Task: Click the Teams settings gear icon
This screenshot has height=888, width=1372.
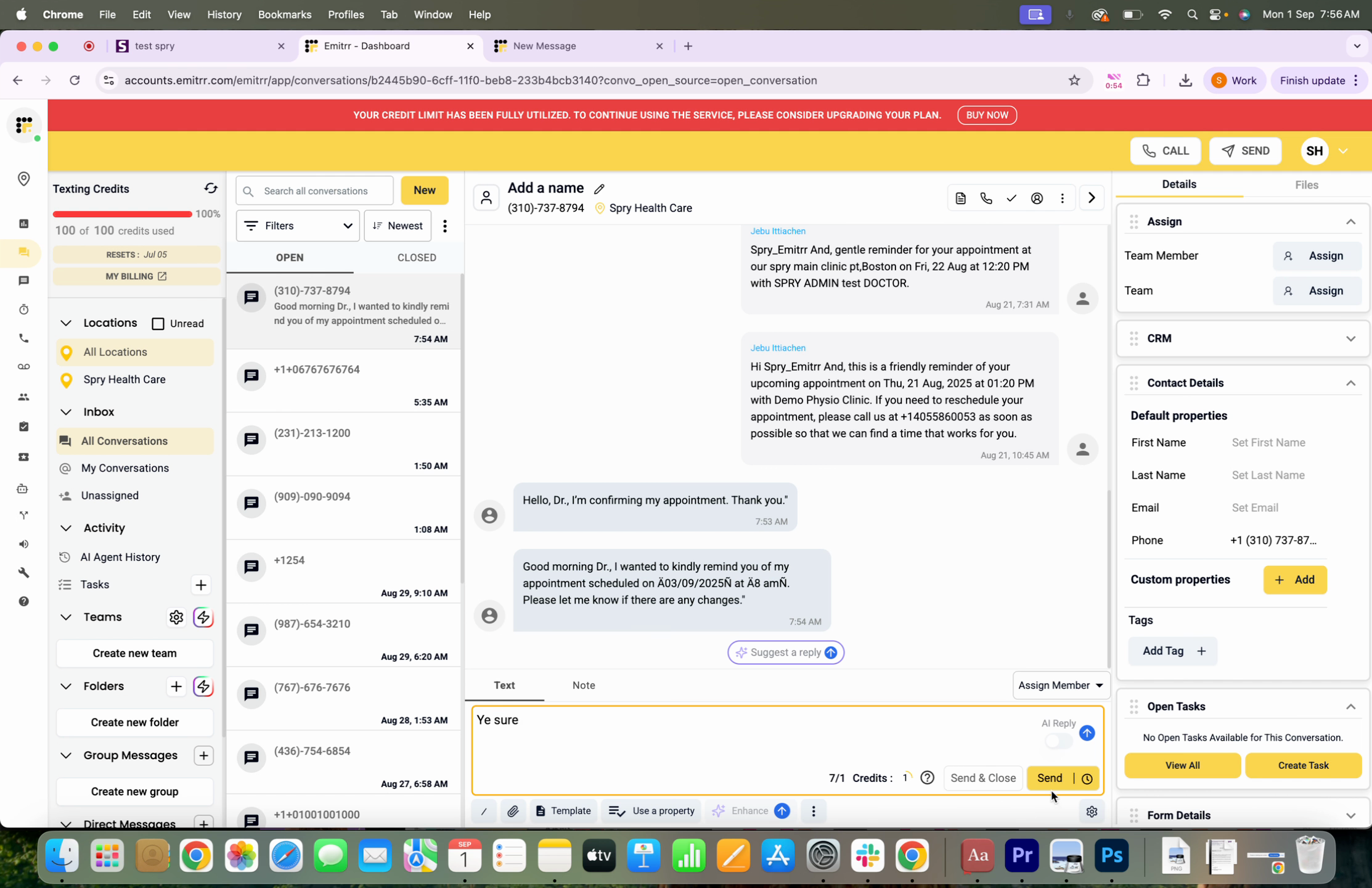Action: point(176,617)
